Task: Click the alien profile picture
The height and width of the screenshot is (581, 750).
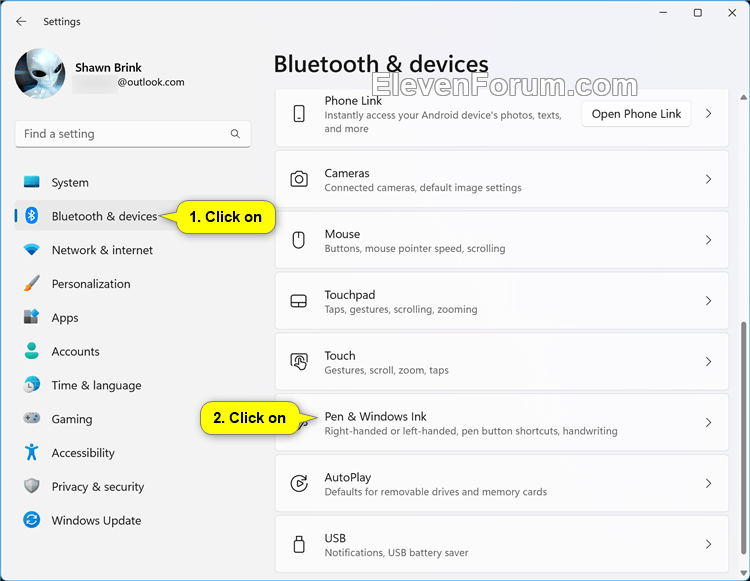Action: point(40,73)
